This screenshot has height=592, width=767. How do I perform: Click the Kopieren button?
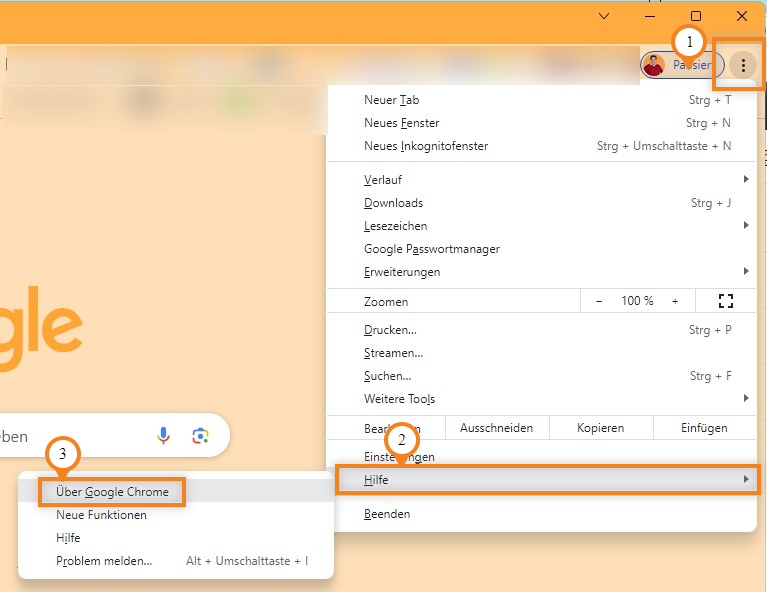click(601, 428)
